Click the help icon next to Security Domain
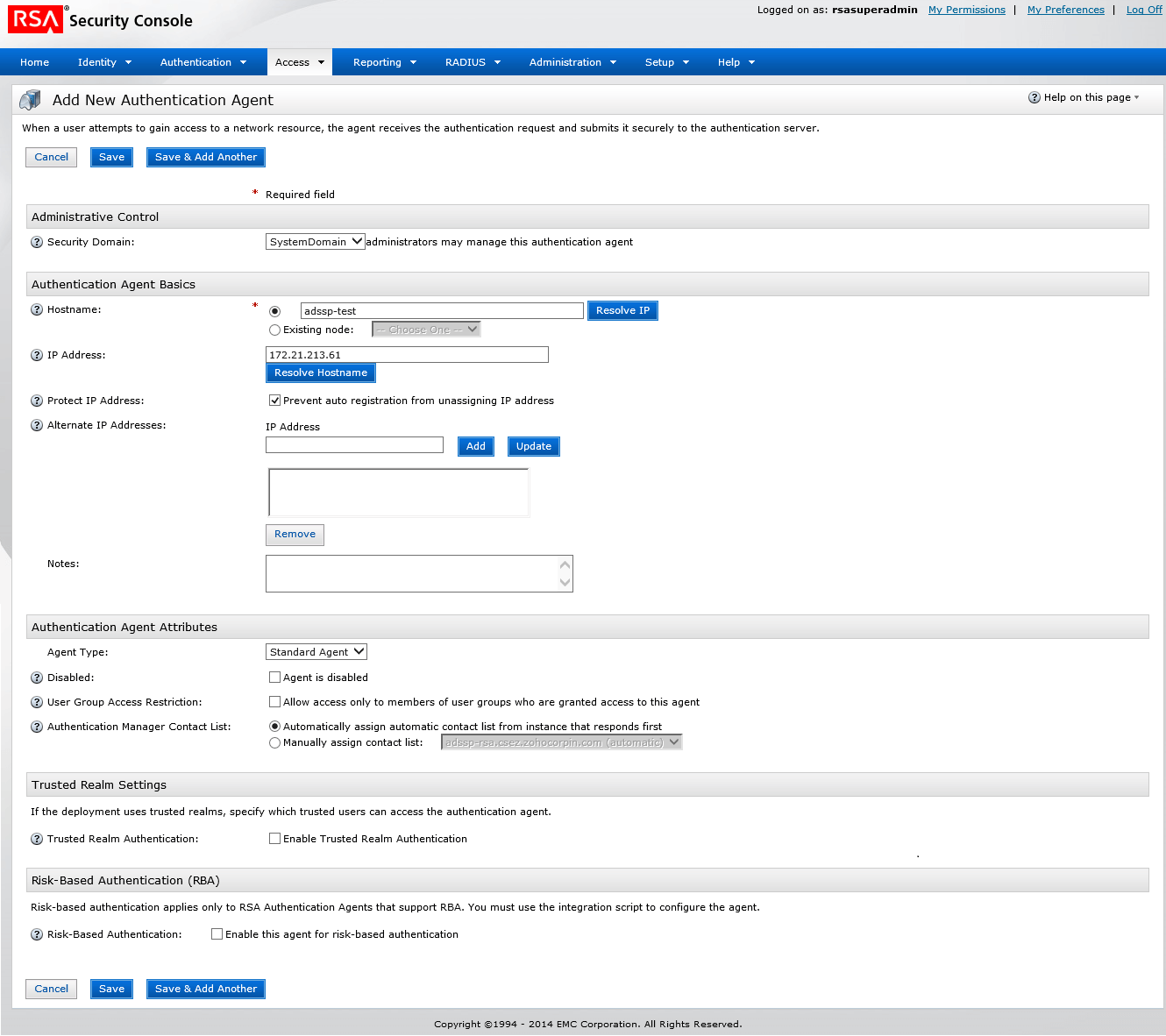Viewport: 1166px width, 1036px height. 36,242
